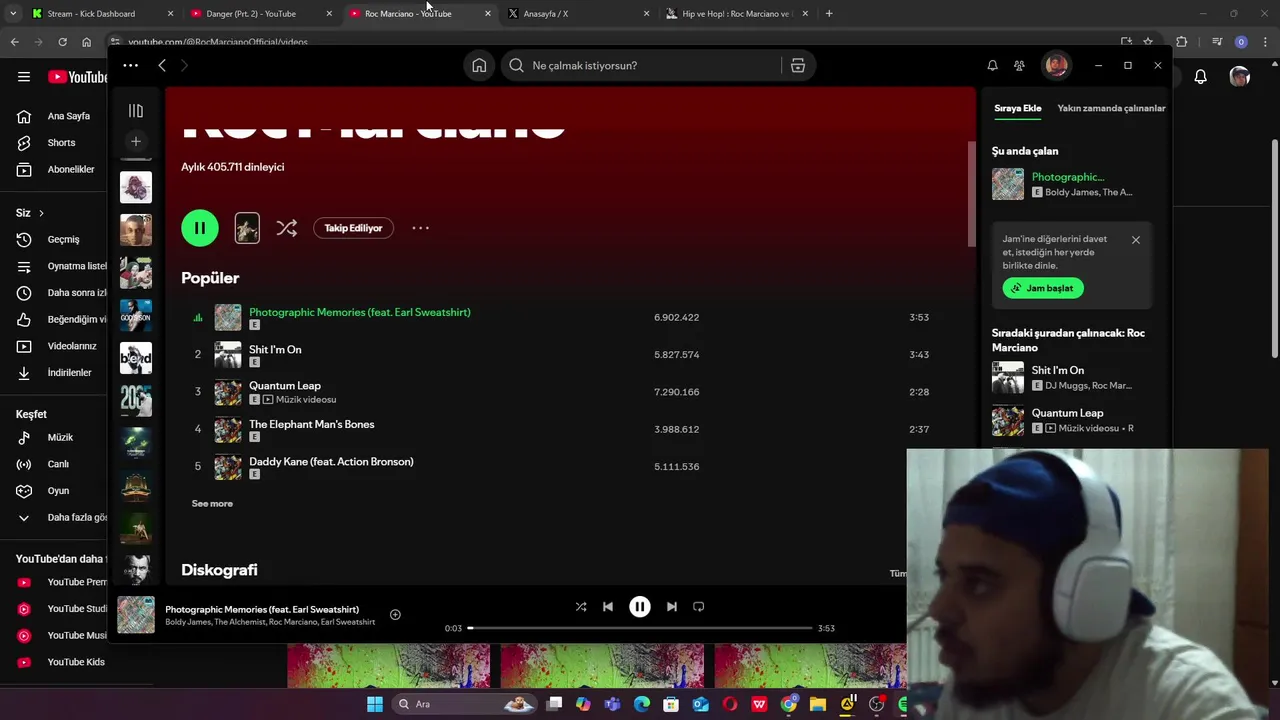This screenshot has height=720, width=1280.
Task: Select Shit I'm On in the queue
Action: 1072,377
